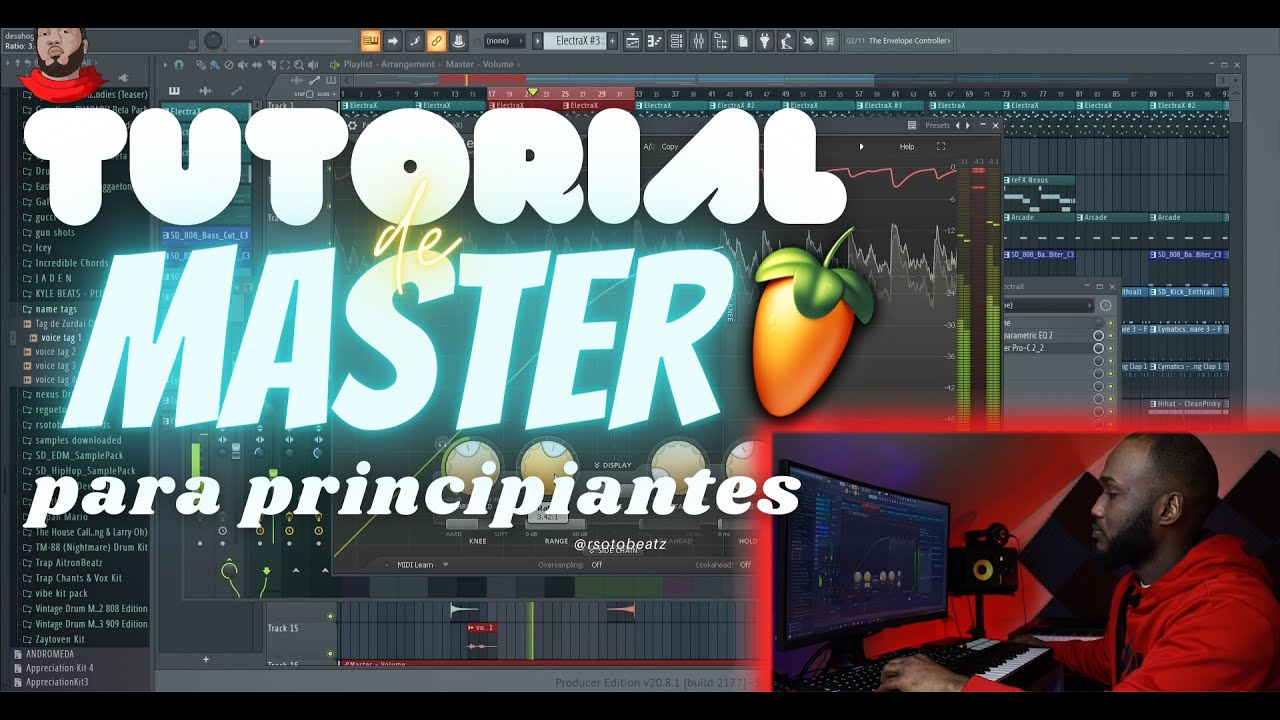Open the plugin picker plug icon

point(765,41)
